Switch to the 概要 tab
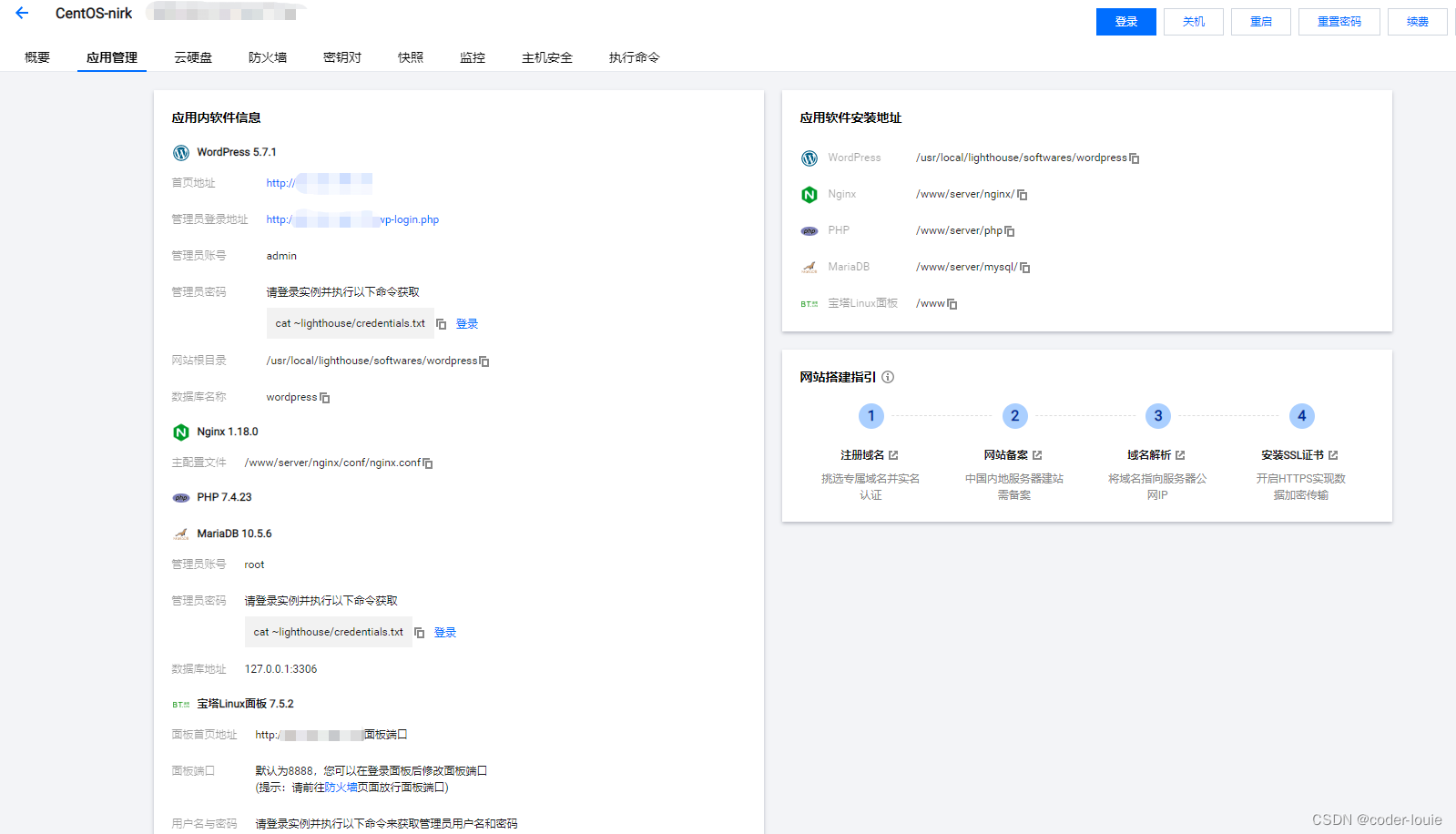Viewport: 1456px width, 834px height. (37, 57)
